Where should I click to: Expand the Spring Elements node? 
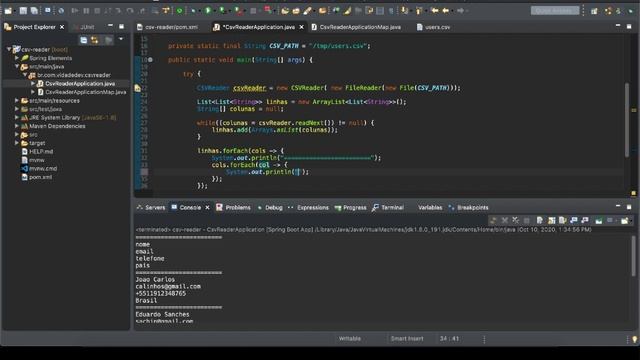coord(17,58)
